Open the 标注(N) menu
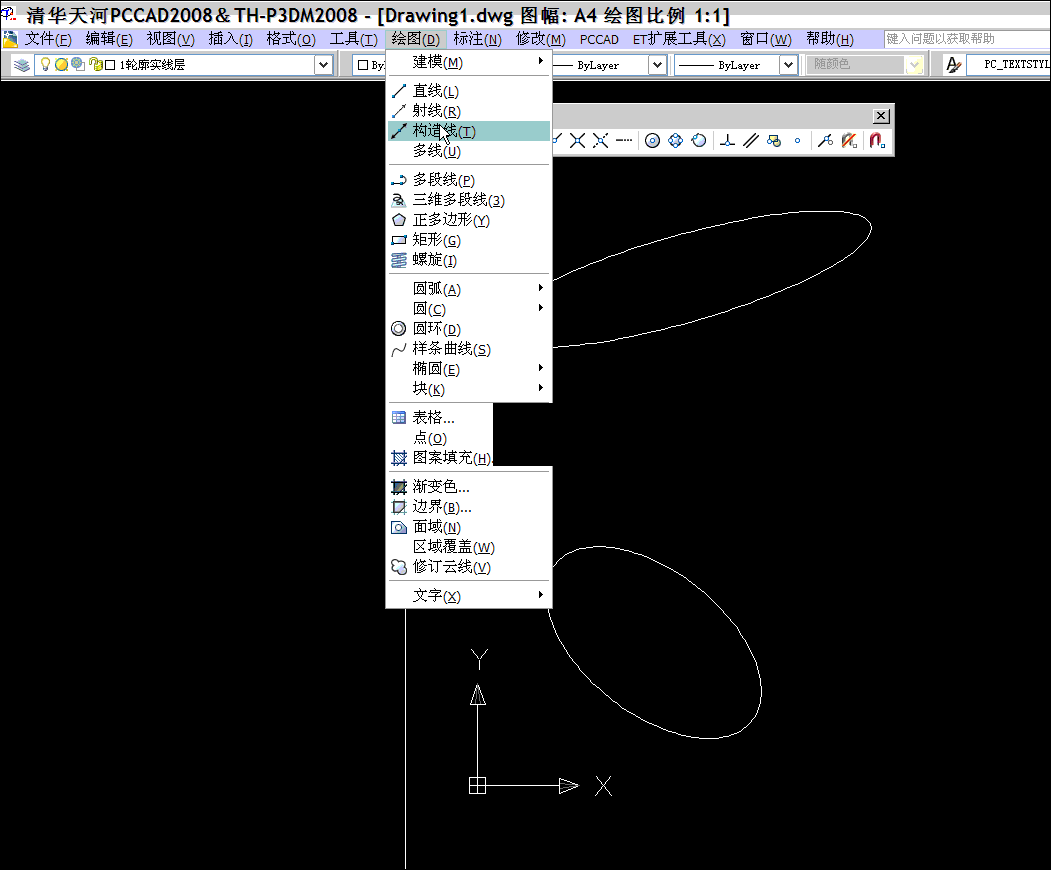1051x870 pixels. click(475, 39)
